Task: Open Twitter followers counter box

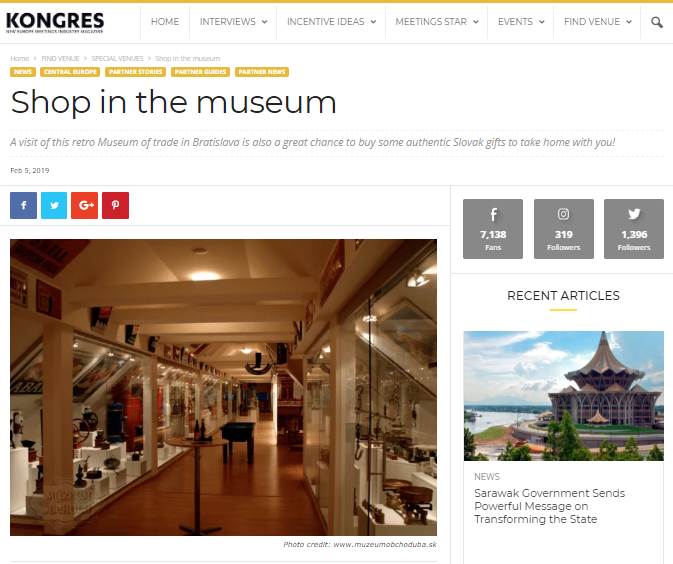Action: click(x=634, y=229)
